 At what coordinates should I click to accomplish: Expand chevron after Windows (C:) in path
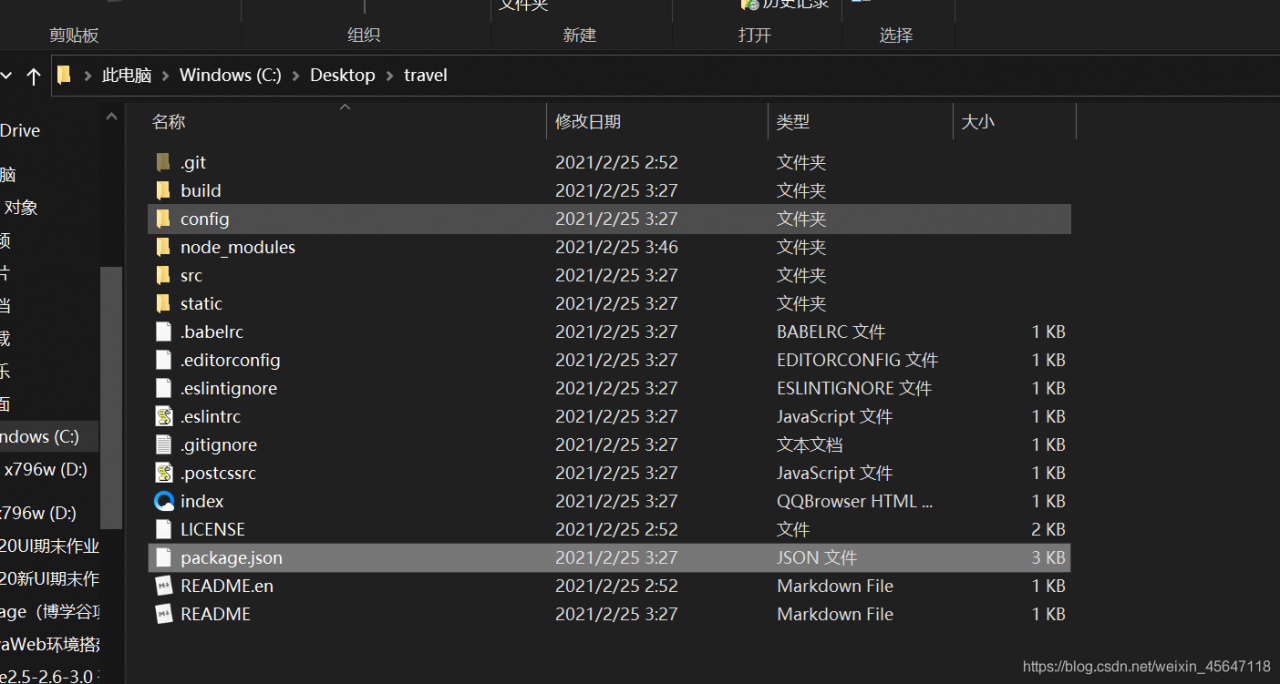296,75
